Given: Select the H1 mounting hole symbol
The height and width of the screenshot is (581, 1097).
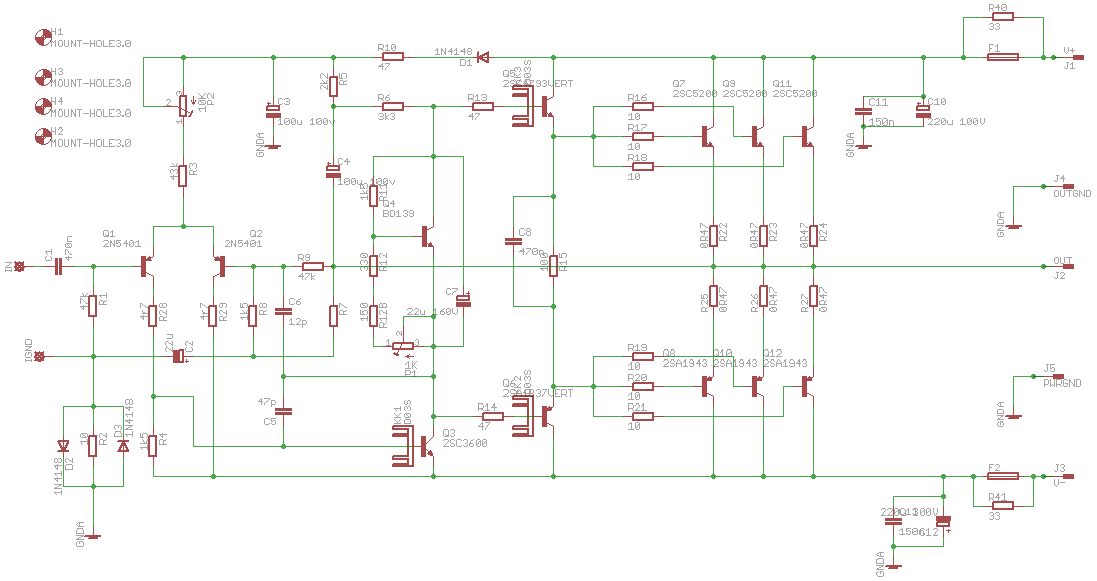Looking at the screenshot, I should 43,37.
